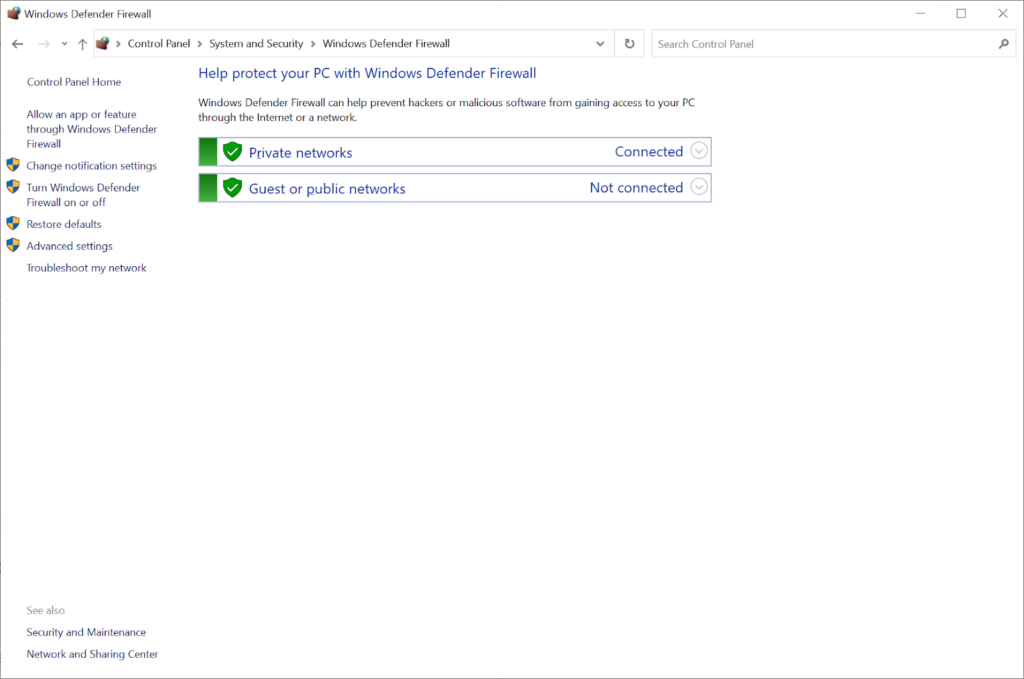
Task: Click the search magnifier icon
Action: pos(1004,44)
